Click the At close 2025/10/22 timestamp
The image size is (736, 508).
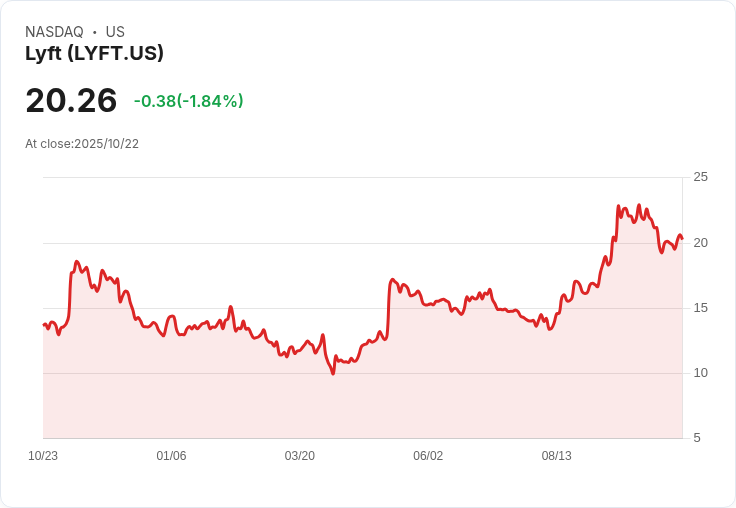point(82,144)
